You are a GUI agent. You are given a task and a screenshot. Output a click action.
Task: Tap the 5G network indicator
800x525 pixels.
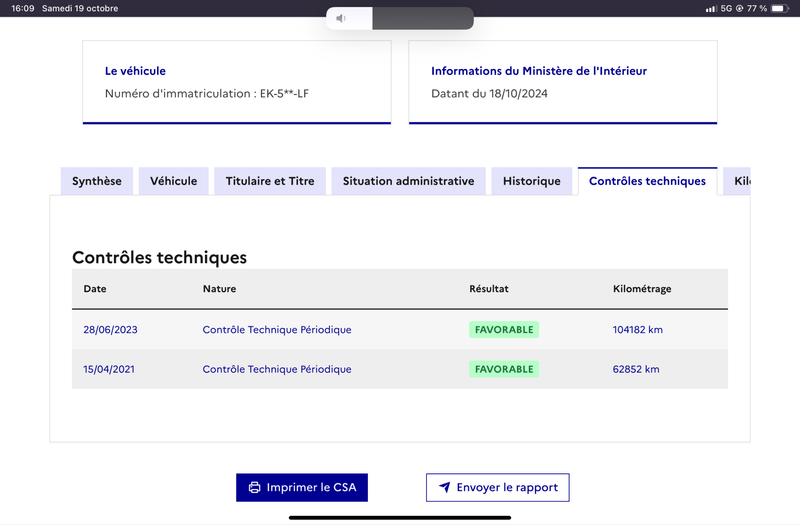click(x=726, y=8)
